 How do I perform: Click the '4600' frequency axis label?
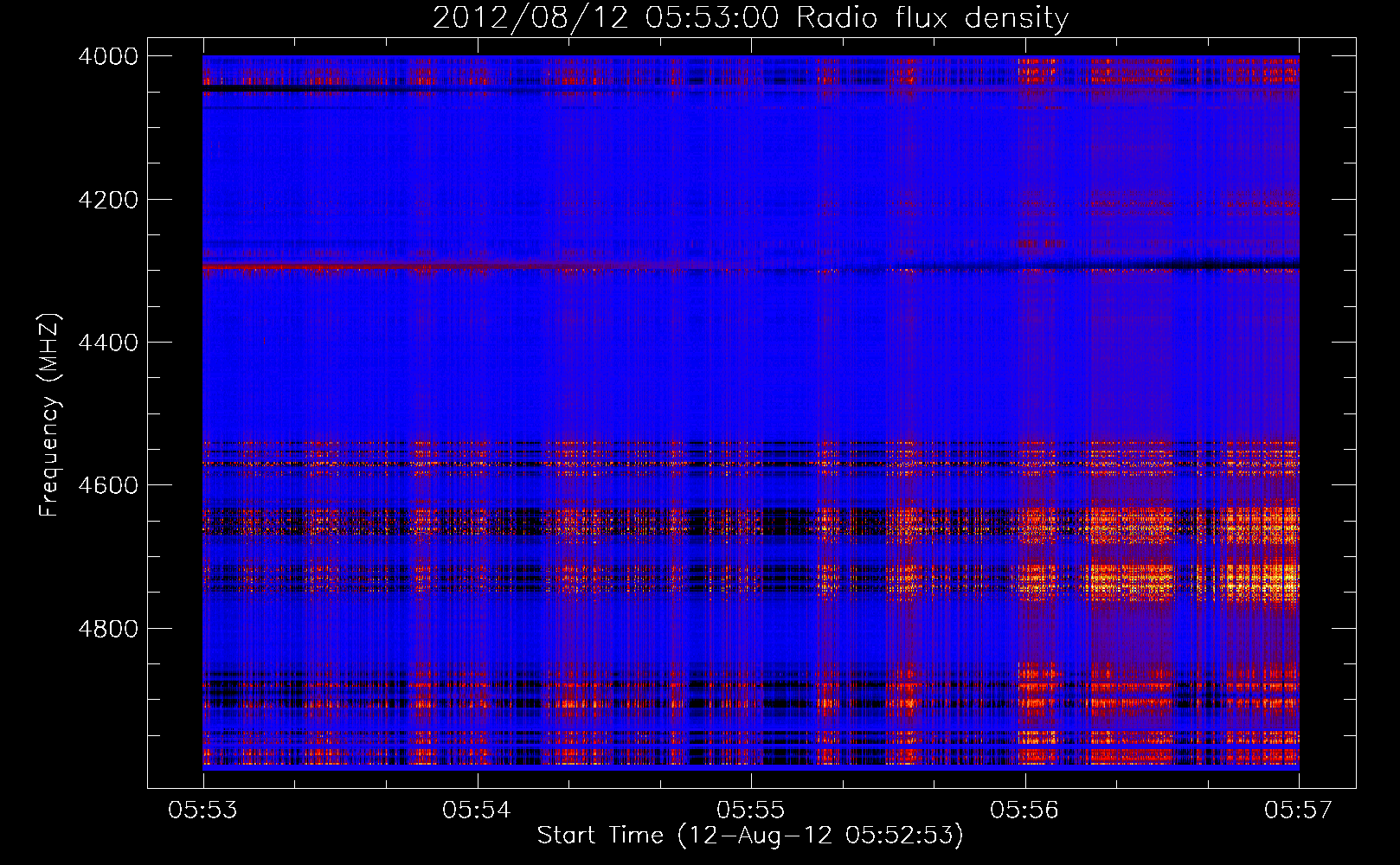pyautogui.click(x=108, y=485)
